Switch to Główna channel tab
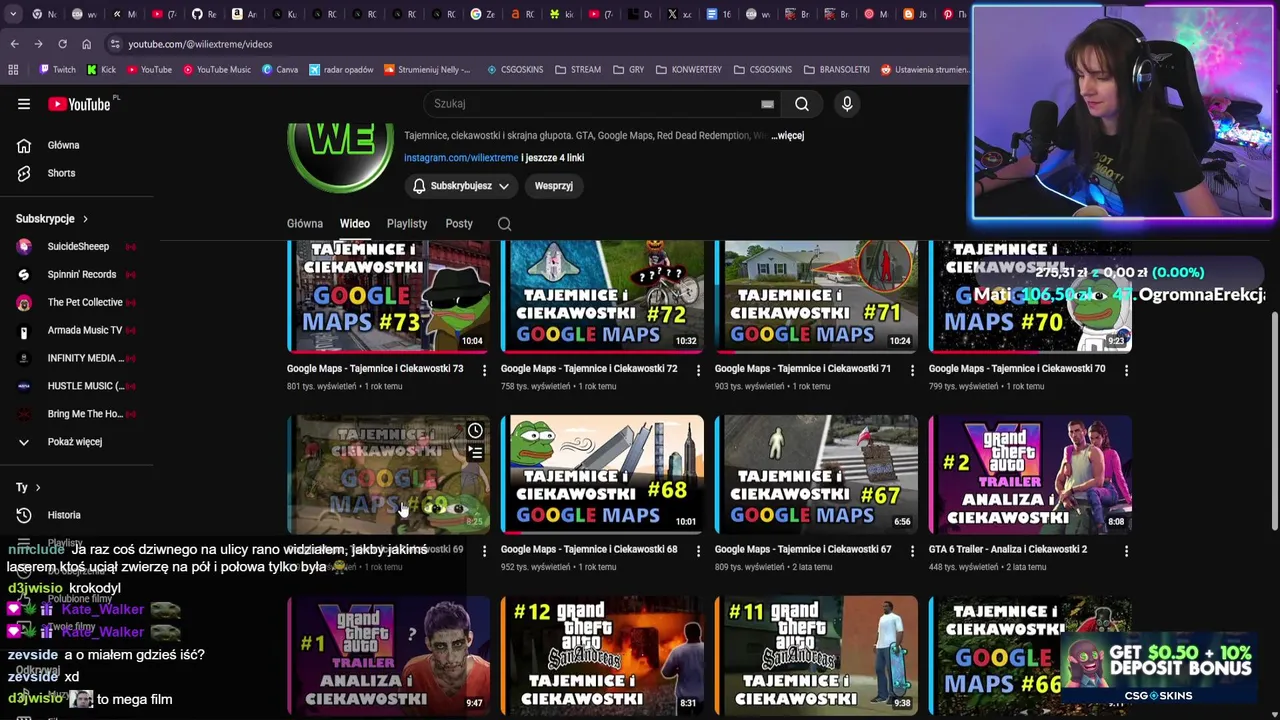 click(305, 224)
